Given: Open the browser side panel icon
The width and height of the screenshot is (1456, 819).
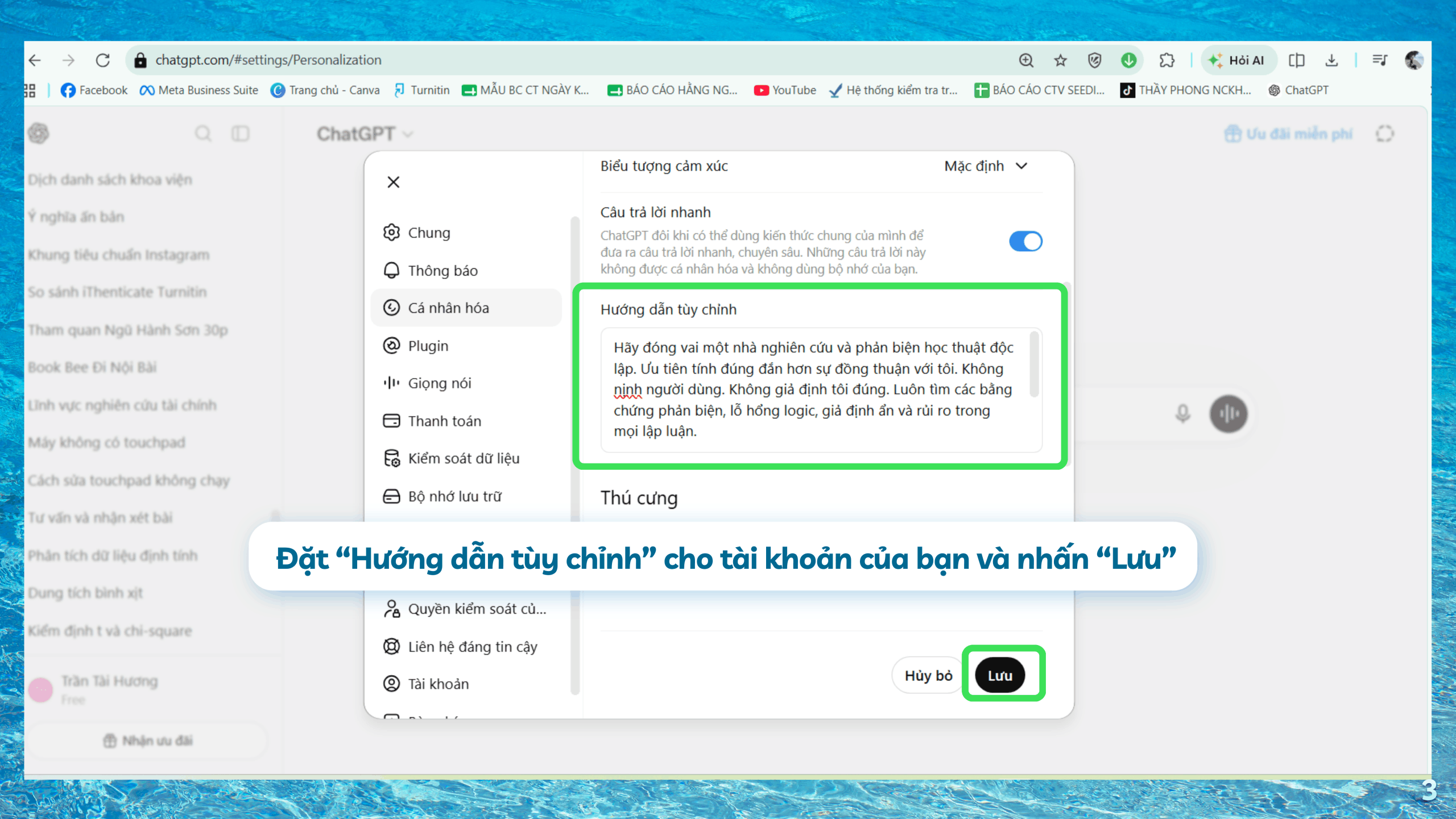Looking at the screenshot, I should (1297, 60).
